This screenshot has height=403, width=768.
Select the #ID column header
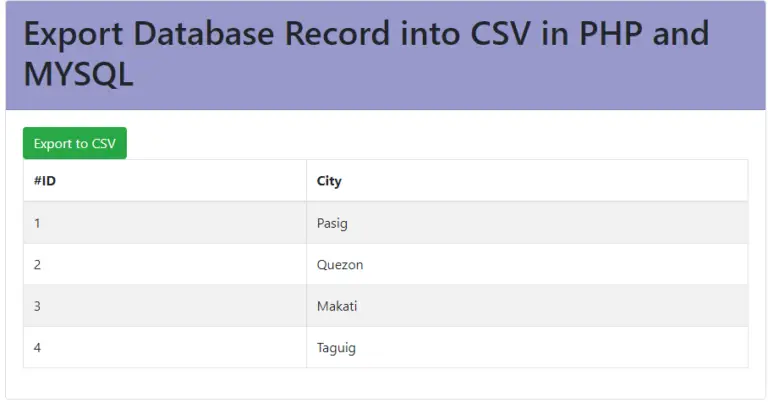pos(165,181)
